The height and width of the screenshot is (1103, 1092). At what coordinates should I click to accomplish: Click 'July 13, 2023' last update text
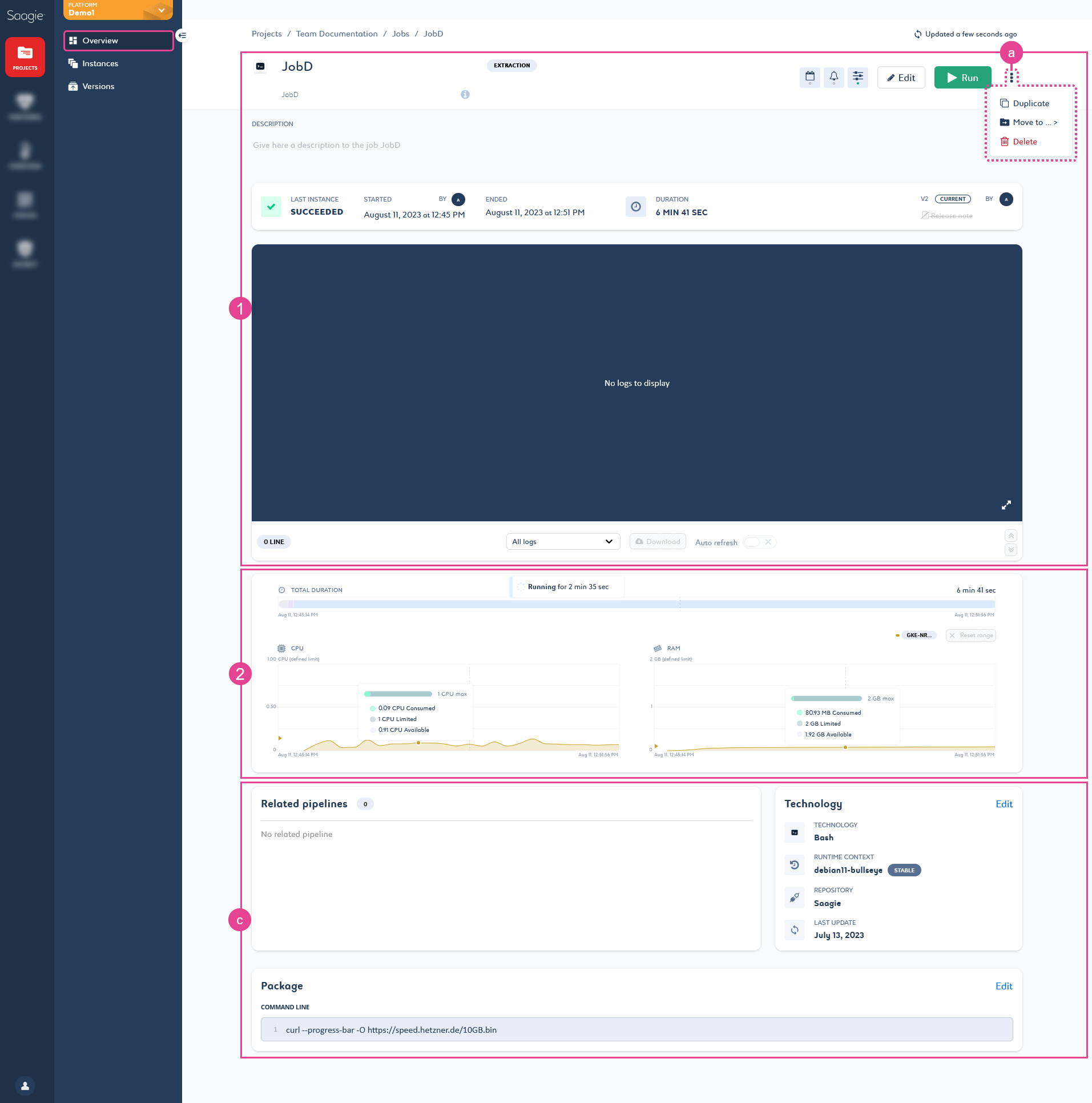pos(839,935)
